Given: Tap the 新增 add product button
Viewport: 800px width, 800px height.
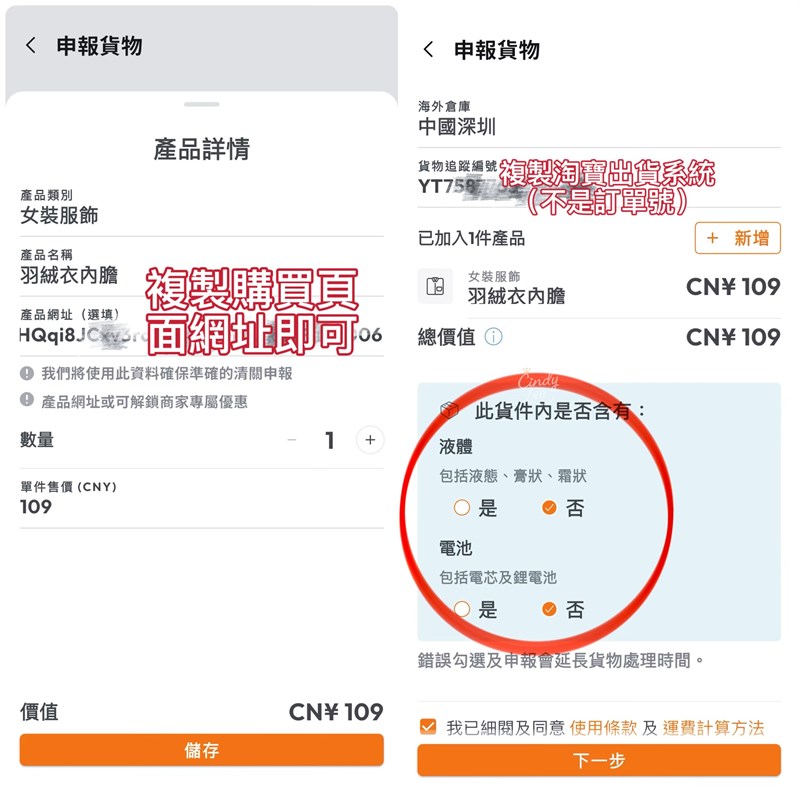Looking at the screenshot, I should click(x=738, y=238).
